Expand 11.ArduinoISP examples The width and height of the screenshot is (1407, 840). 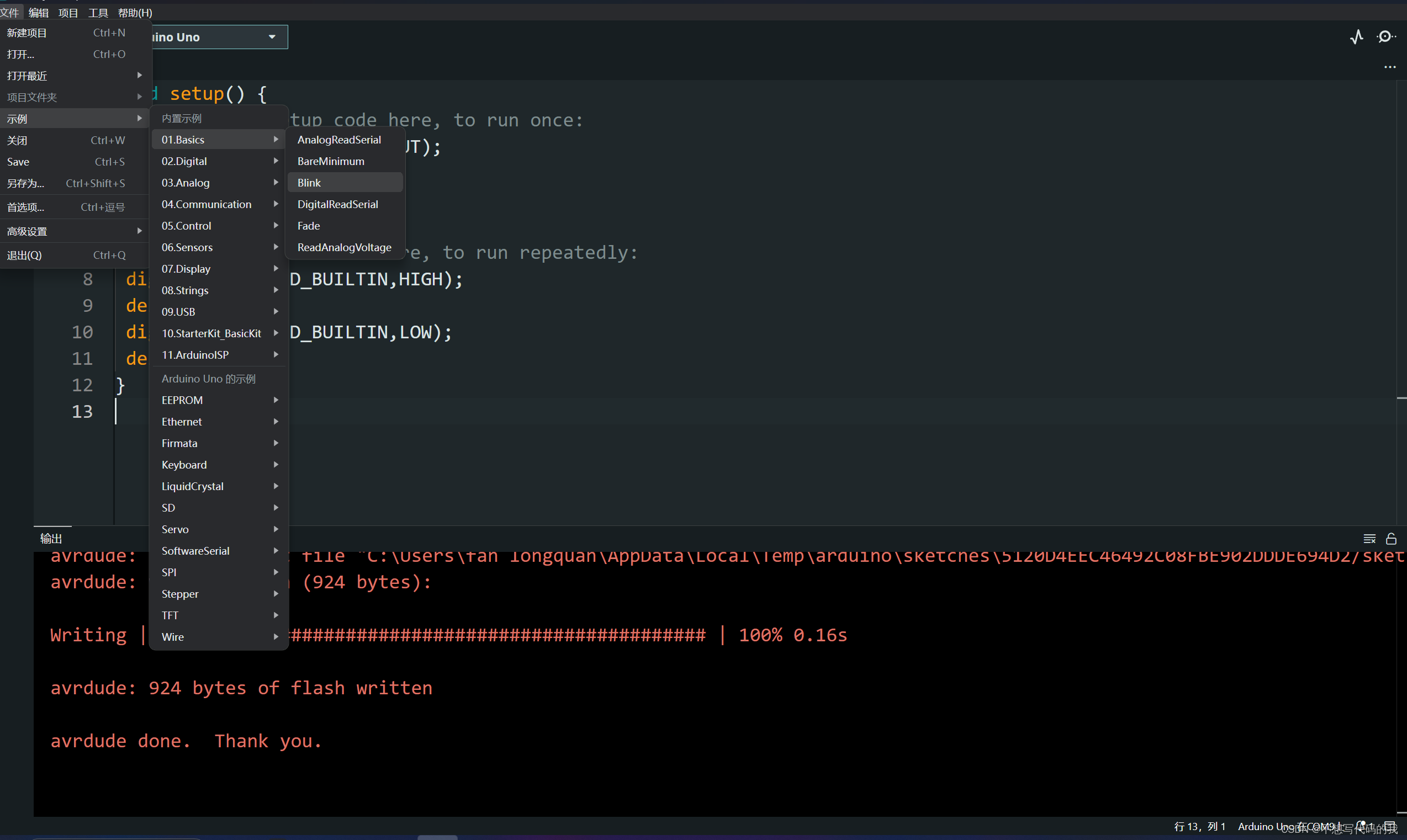pyautogui.click(x=220, y=355)
